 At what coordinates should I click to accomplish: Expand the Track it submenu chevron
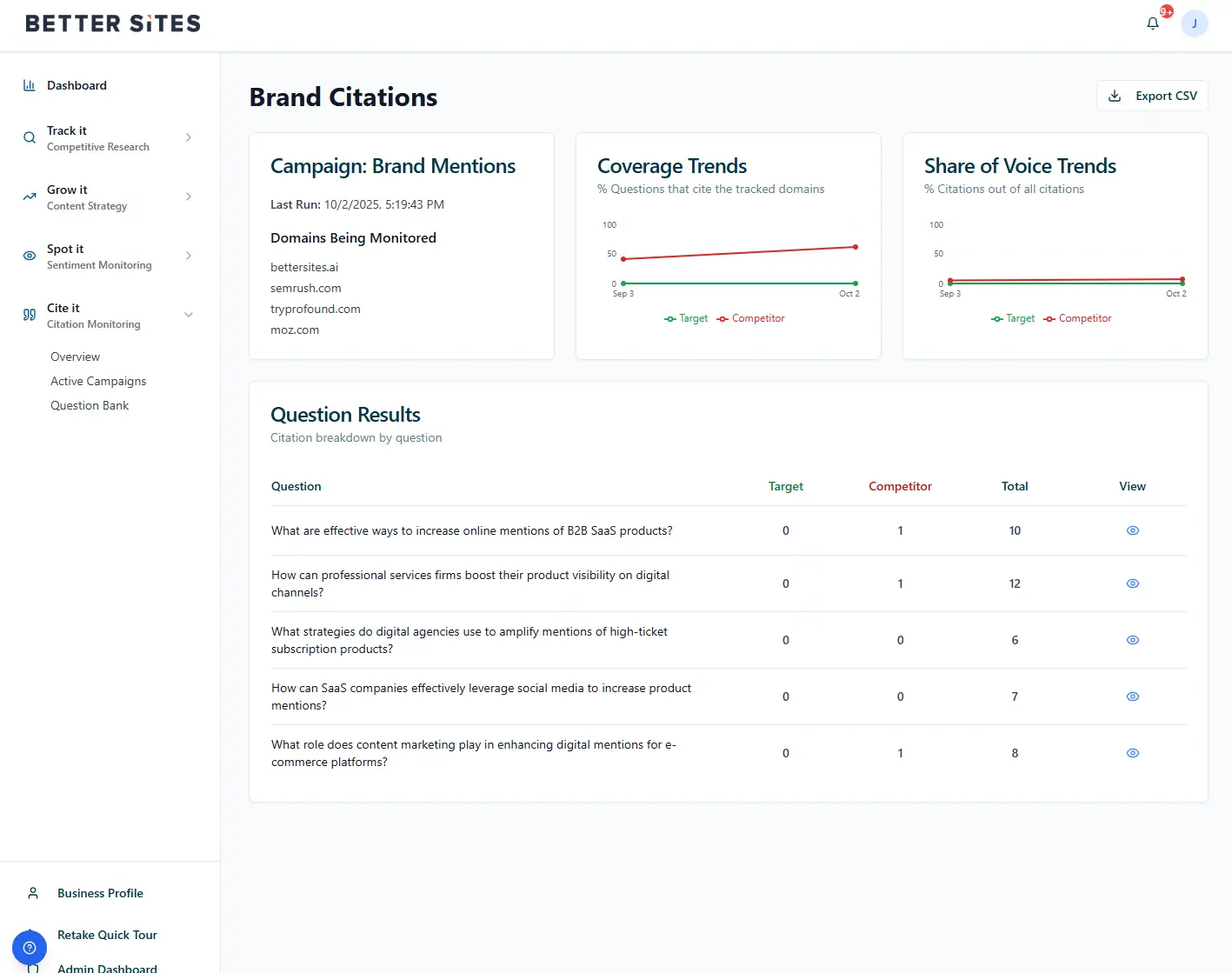[x=189, y=137]
